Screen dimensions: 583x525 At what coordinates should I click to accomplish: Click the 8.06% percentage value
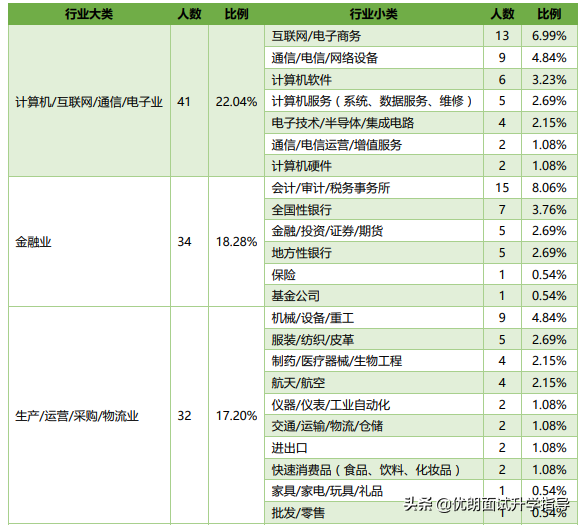click(549, 188)
